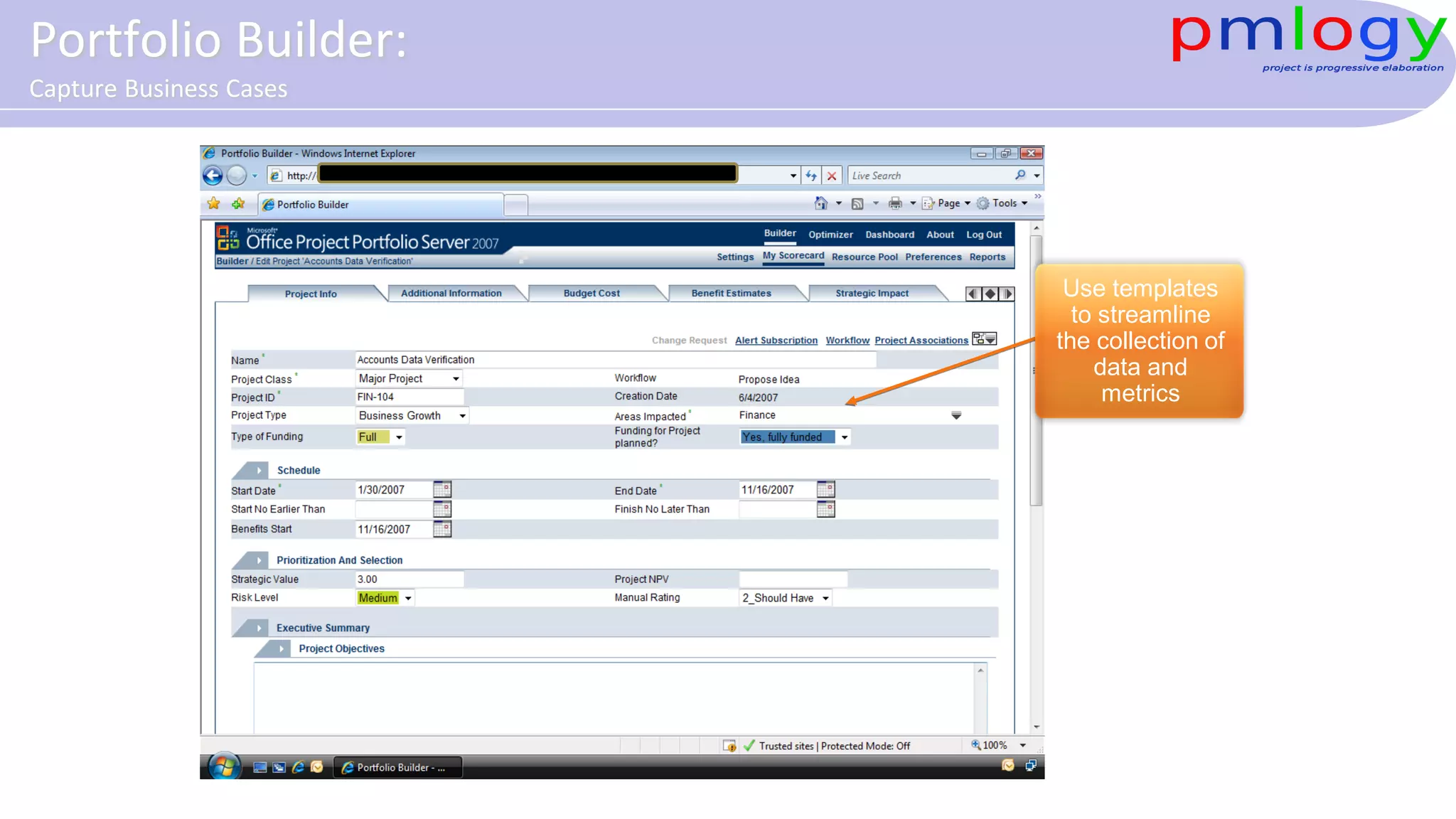
Task: Click the Workflow link
Action: [847, 341]
